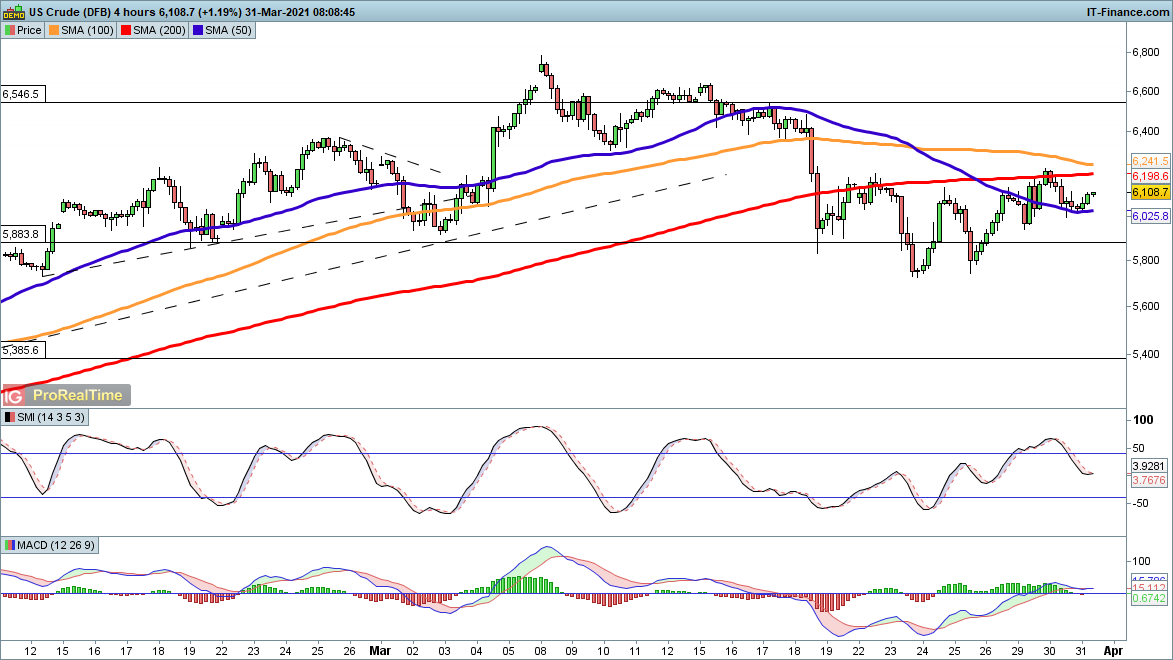Click the Price legend color icon
Image resolution: width=1173 pixels, height=660 pixels.
(x=10, y=31)
